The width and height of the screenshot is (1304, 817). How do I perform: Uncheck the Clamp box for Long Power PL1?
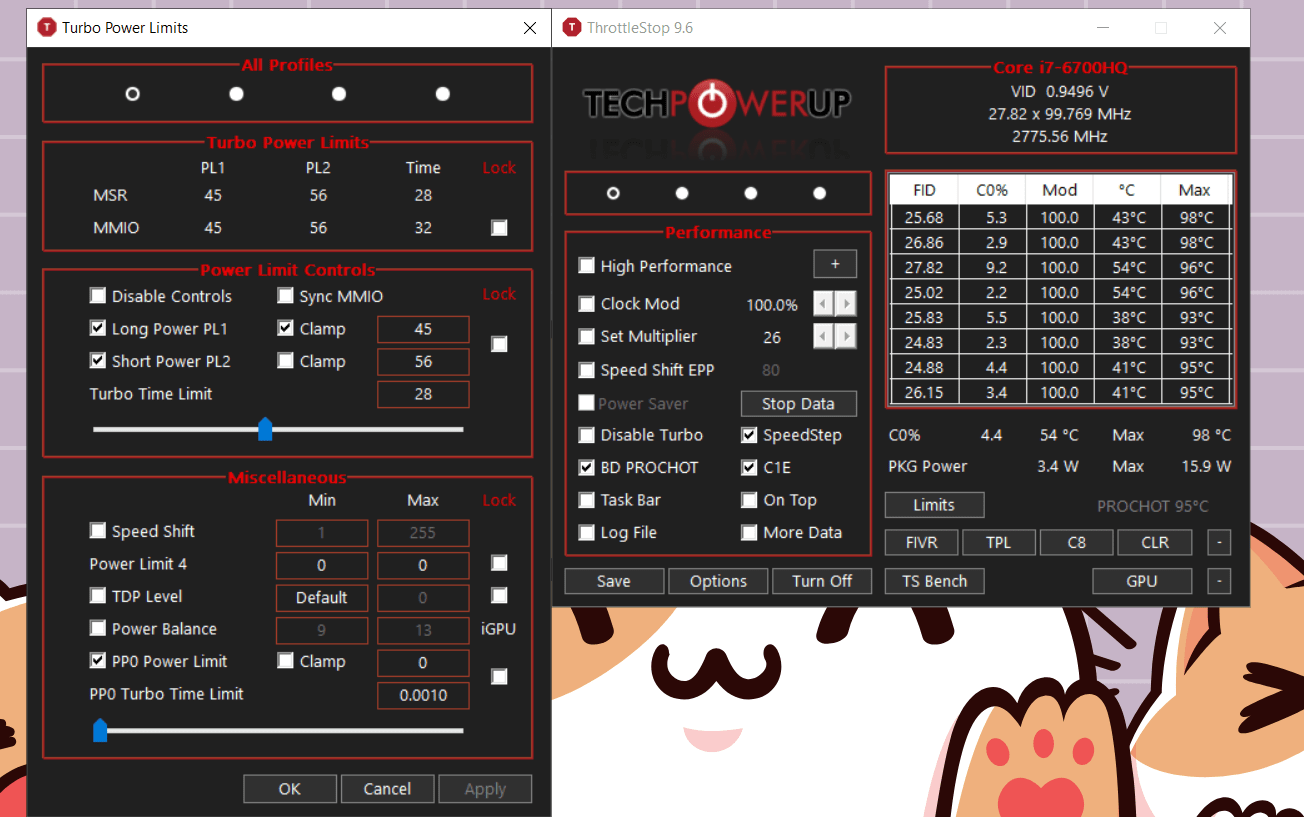pyautogui.click(x=285, y=328)
